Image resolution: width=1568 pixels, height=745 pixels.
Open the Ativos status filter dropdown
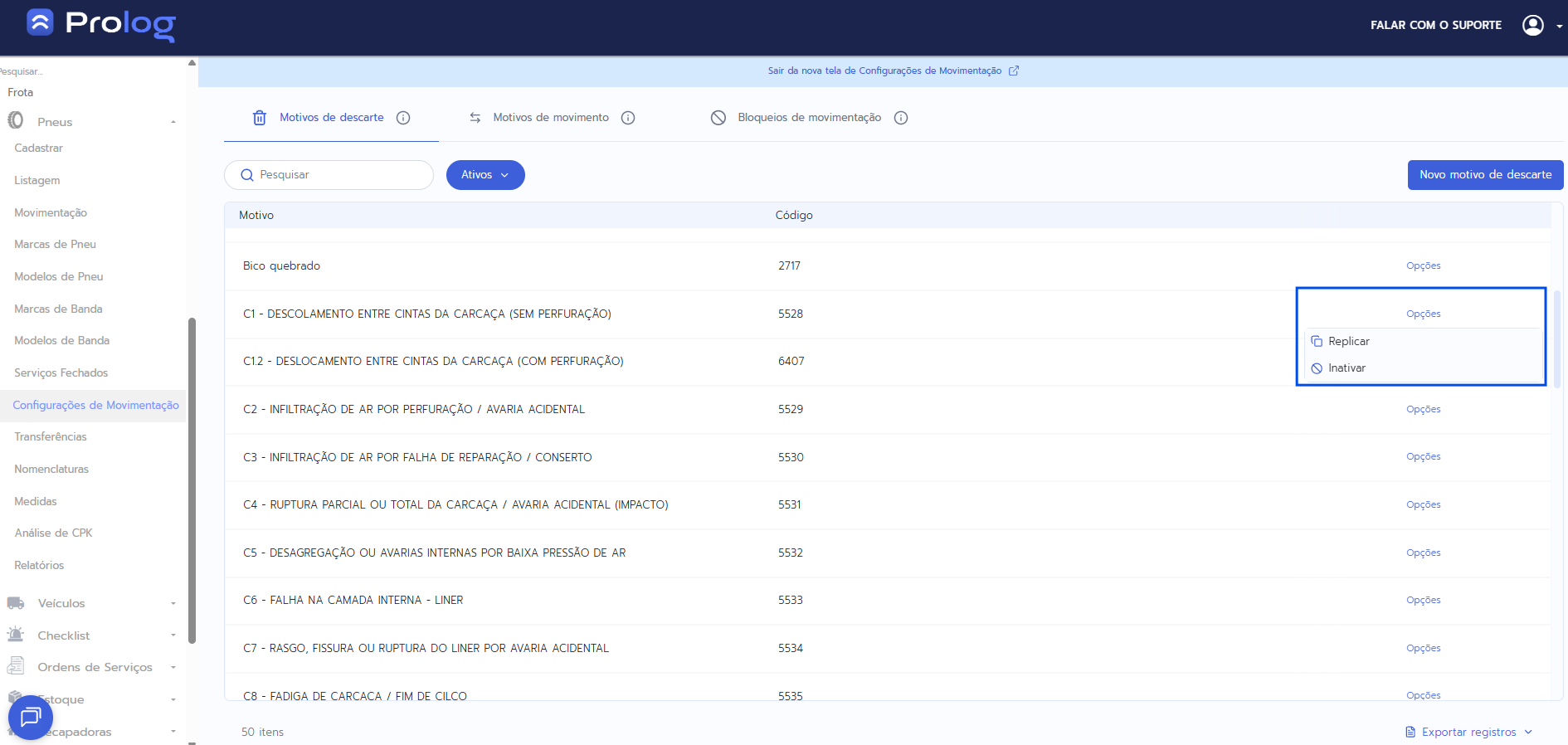point(485,175)
